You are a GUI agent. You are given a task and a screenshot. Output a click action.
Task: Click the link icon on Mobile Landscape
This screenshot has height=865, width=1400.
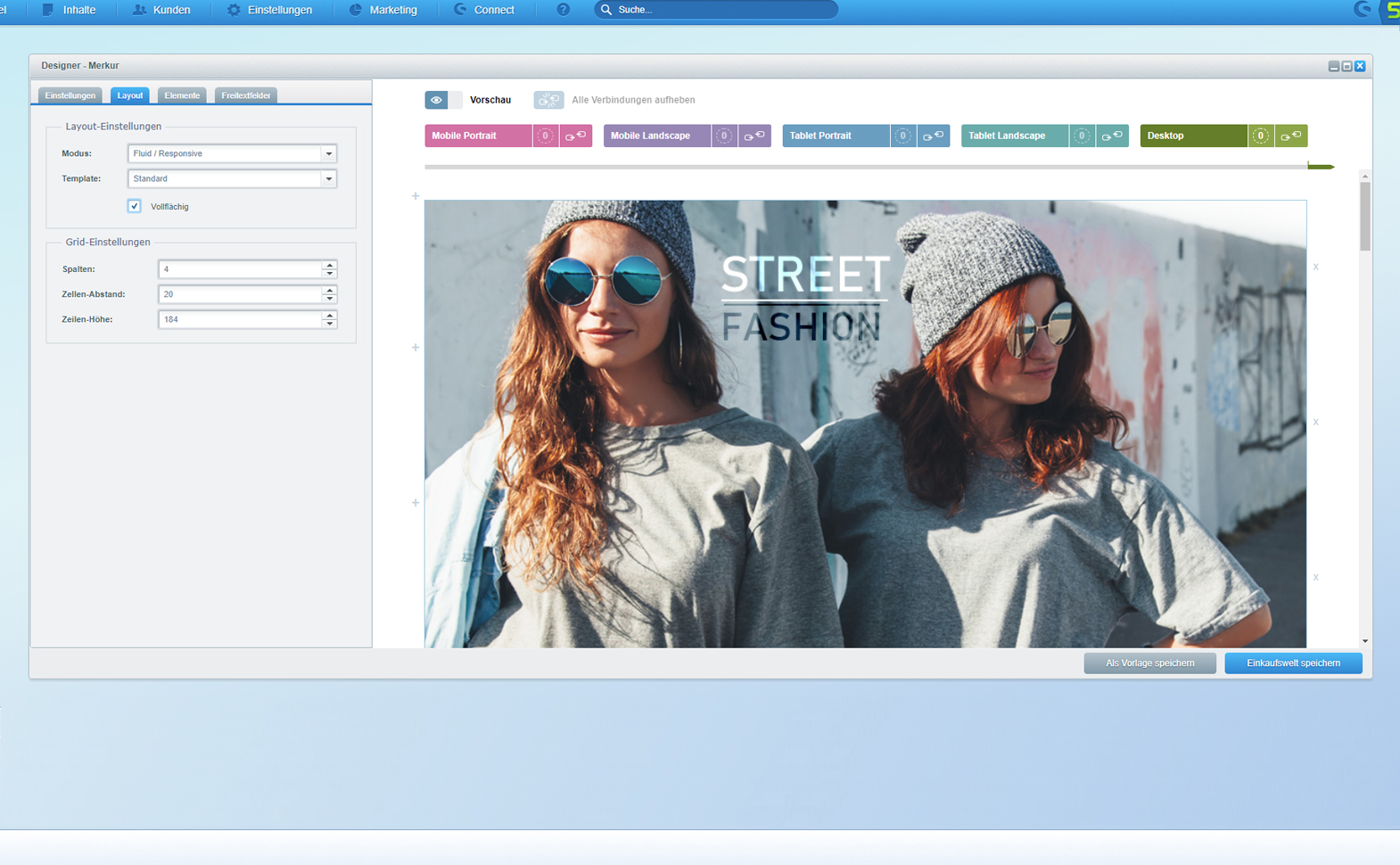click(x=754, y=136)
